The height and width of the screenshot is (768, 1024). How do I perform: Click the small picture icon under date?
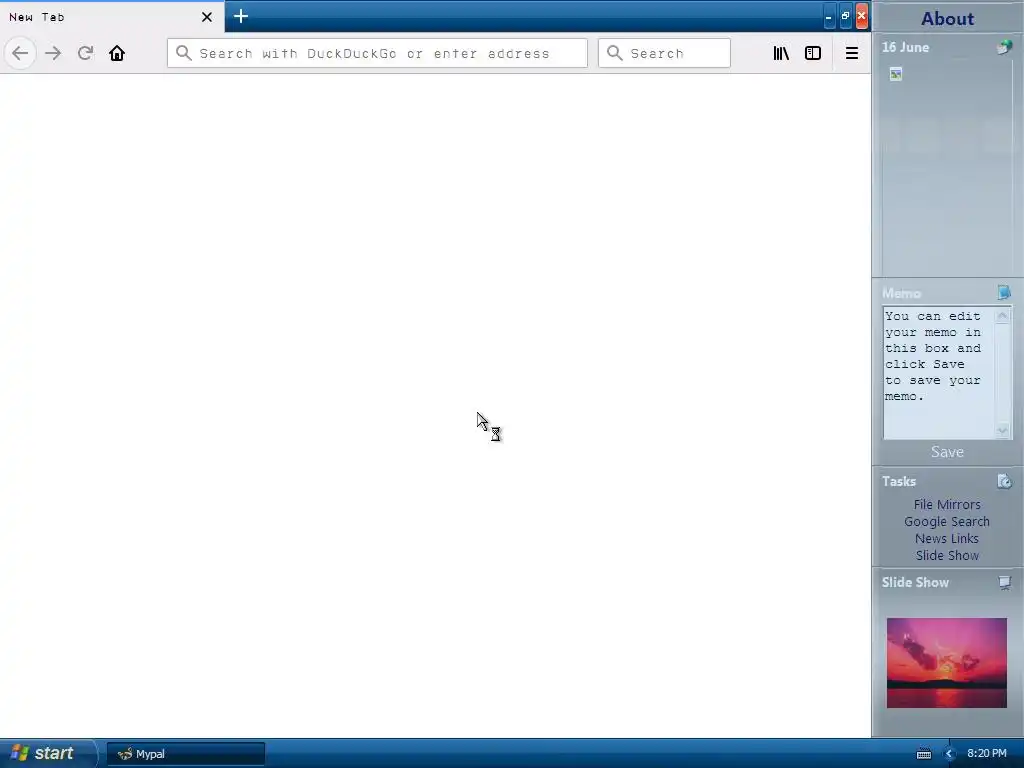895,74
